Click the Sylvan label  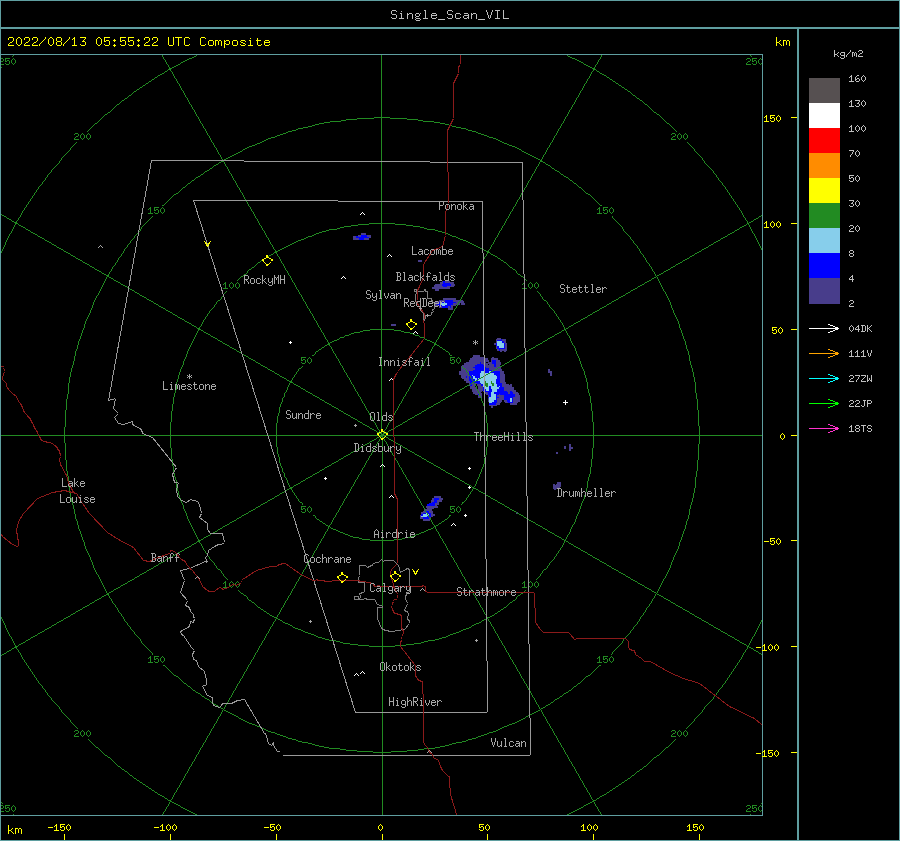(x=383, y=295)
